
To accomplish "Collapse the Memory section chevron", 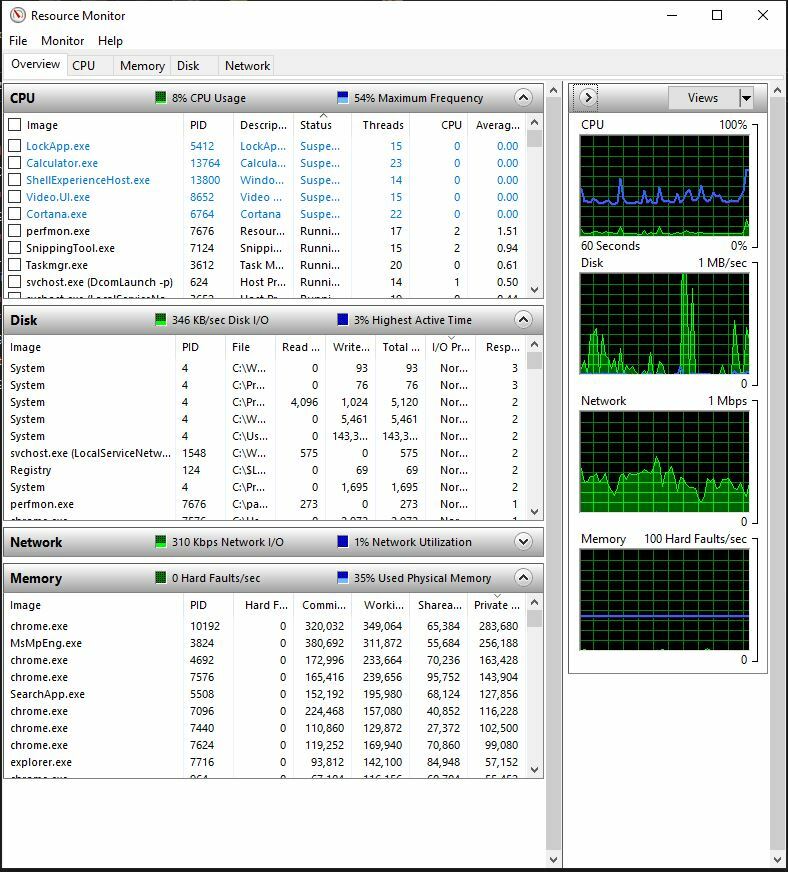I will click(x=523, y=578).
